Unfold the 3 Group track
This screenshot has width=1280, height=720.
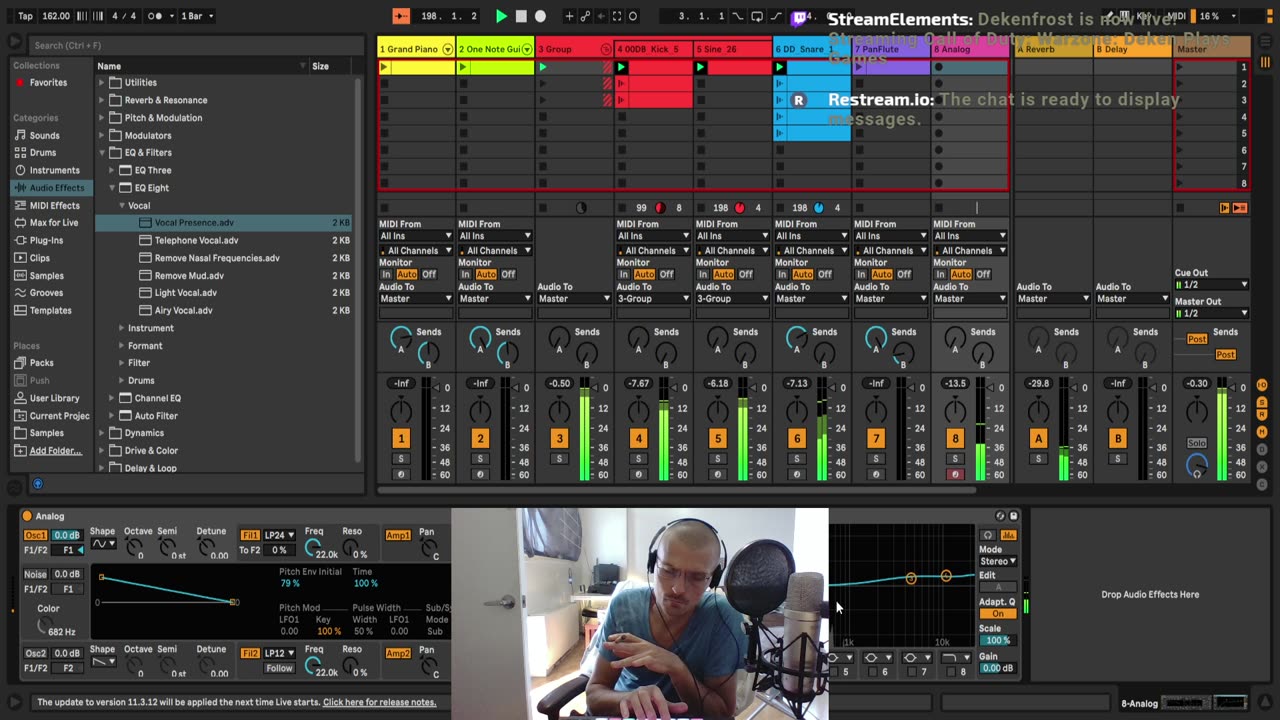pyautogui.click(x=605, y=49)
